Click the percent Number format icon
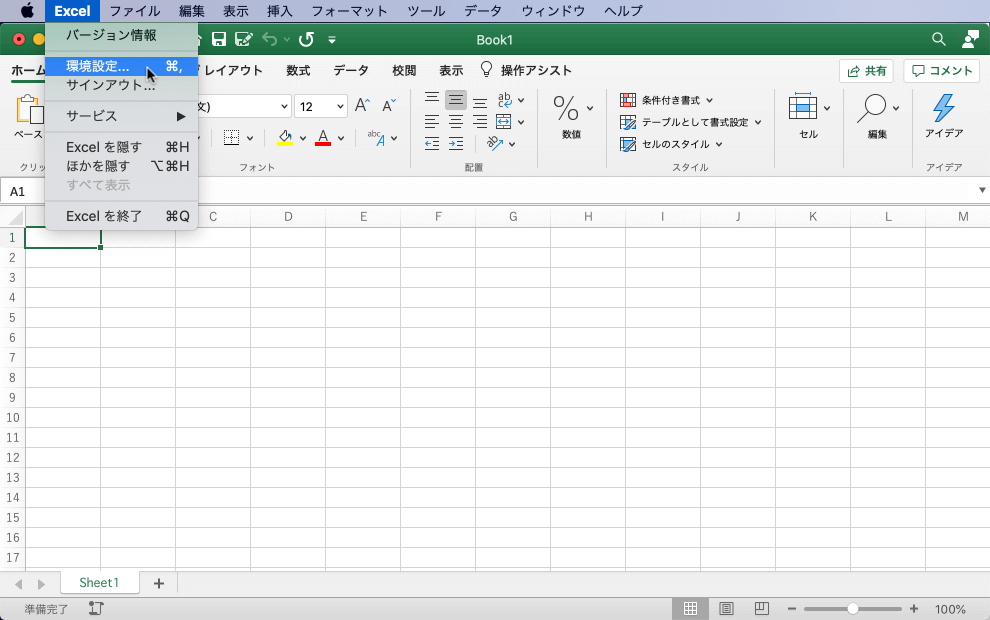The height and width of the screenshot is (620, 990). (x=566, y=108)
